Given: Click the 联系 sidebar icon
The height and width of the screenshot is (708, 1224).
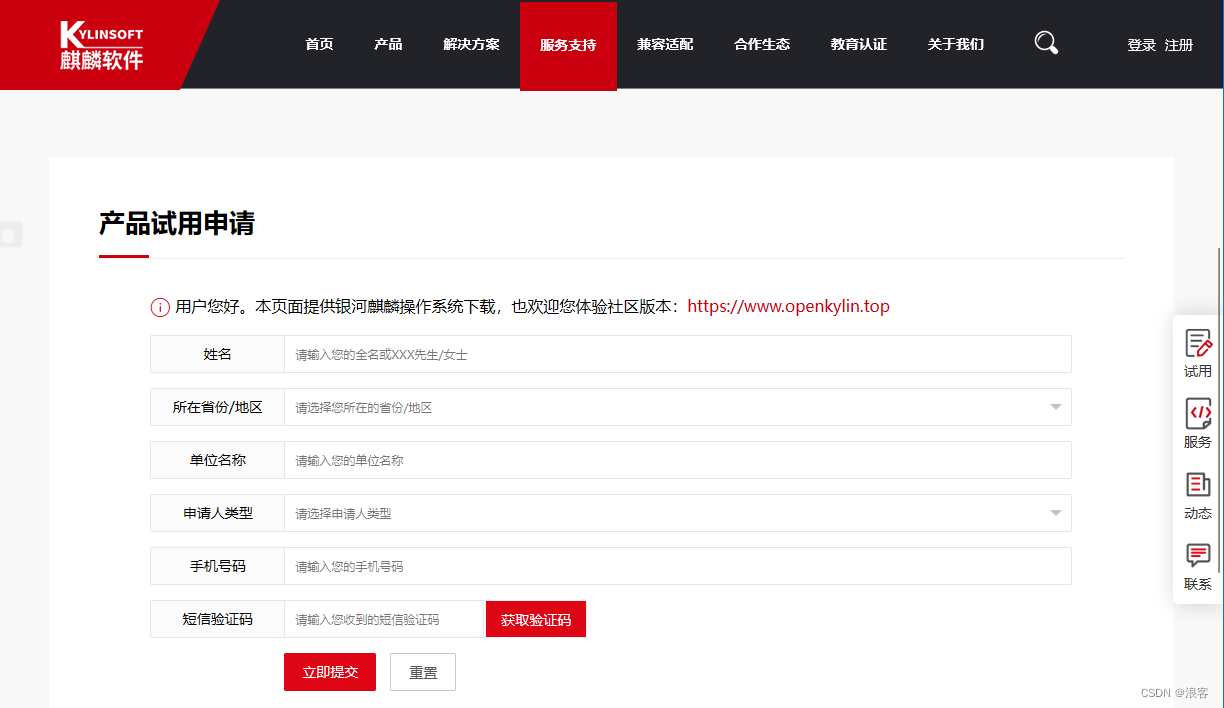Looking at the screenshot, I should click(x=1197, y=566).
